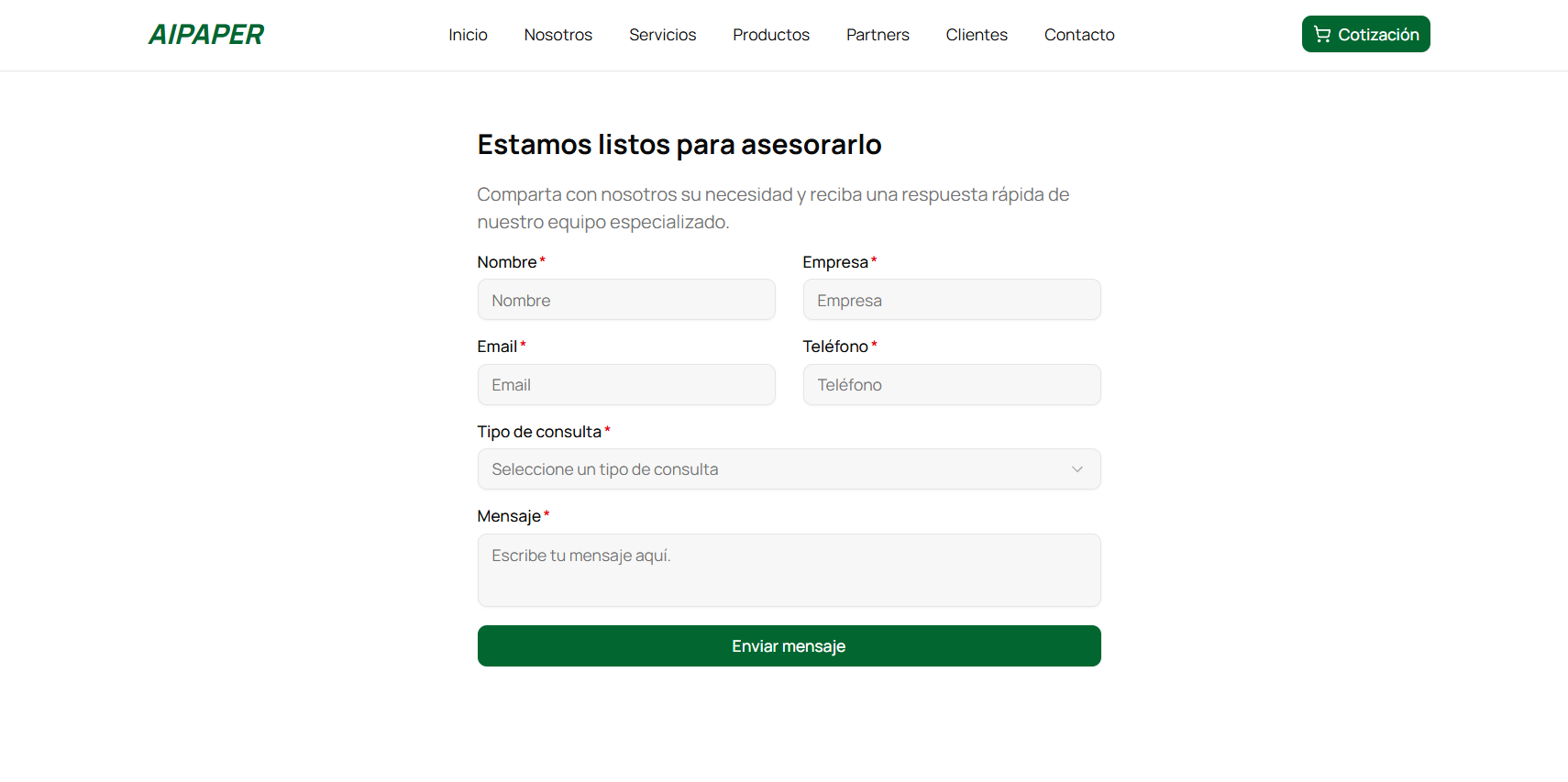
Task: Expand the Tipo de consulta chevron arrow
Action: [x=1077, y=469]
